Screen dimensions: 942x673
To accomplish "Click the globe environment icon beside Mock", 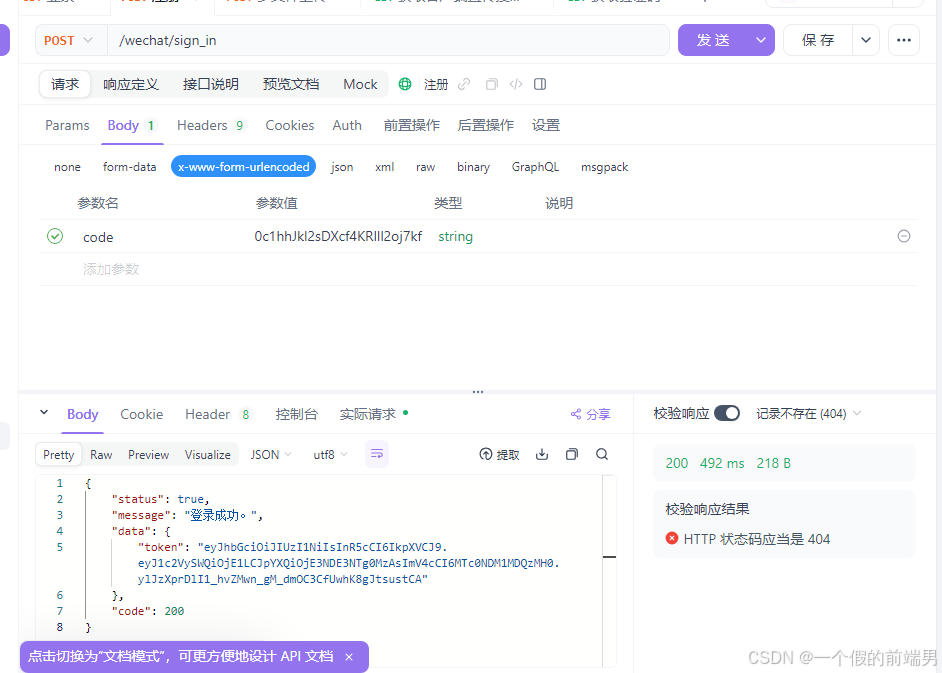I will tap(405, 84).
